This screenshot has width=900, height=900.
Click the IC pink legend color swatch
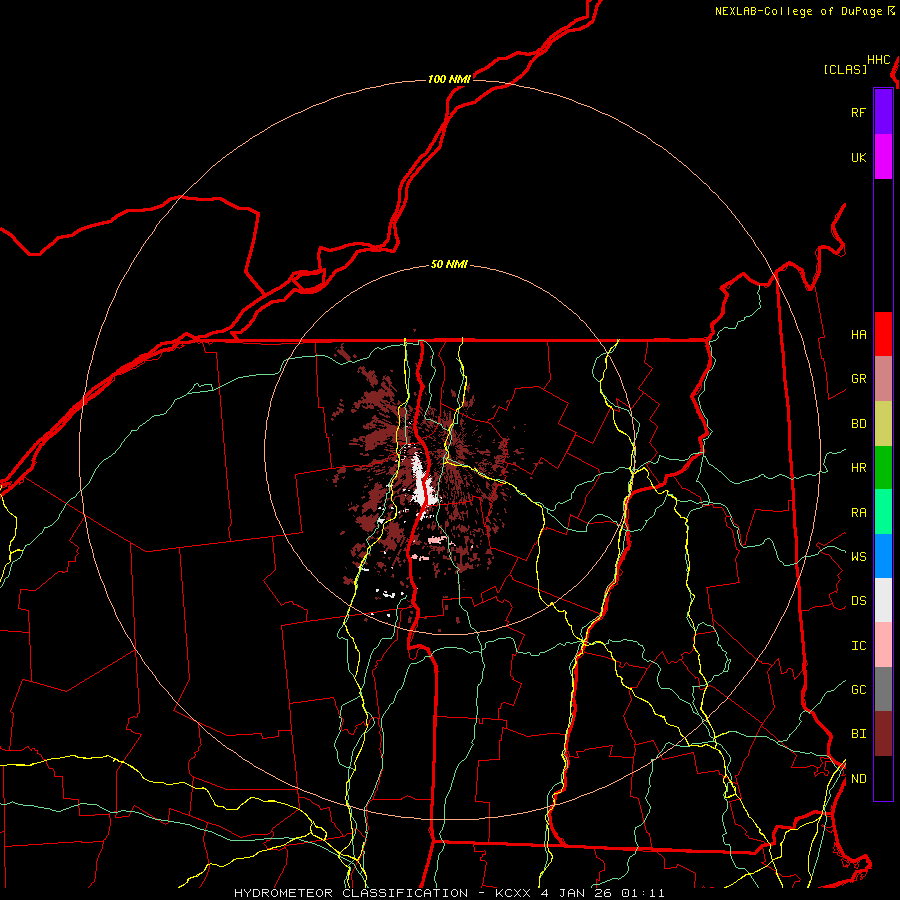(x=883, y=645)
